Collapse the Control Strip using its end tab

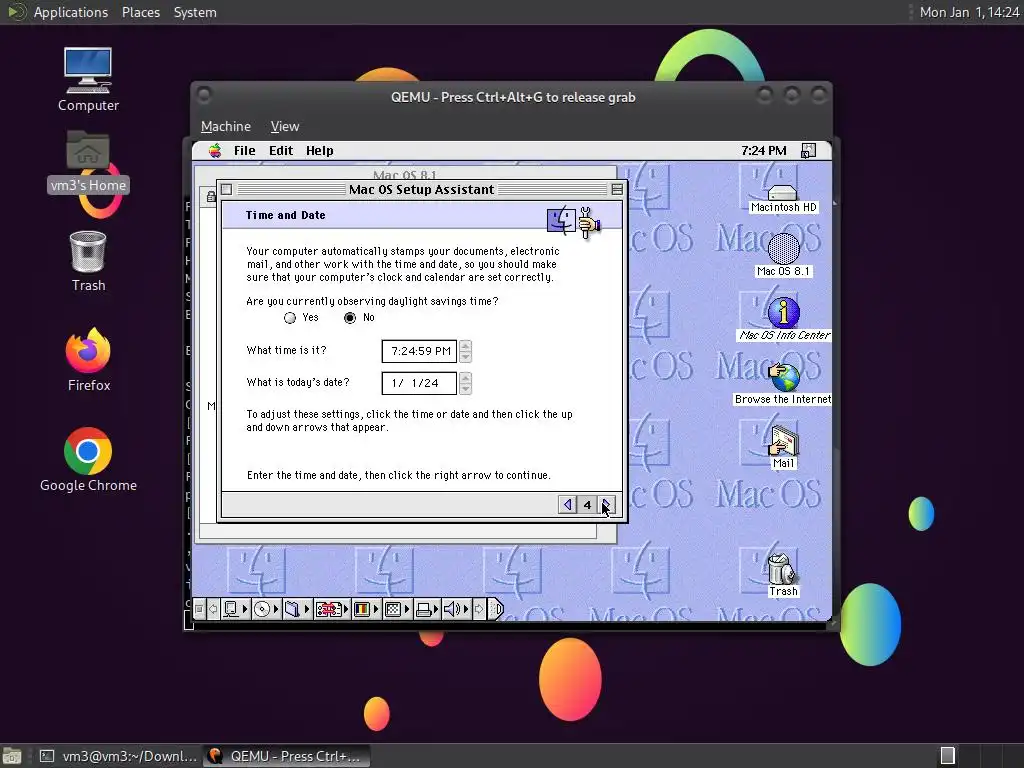496,609
